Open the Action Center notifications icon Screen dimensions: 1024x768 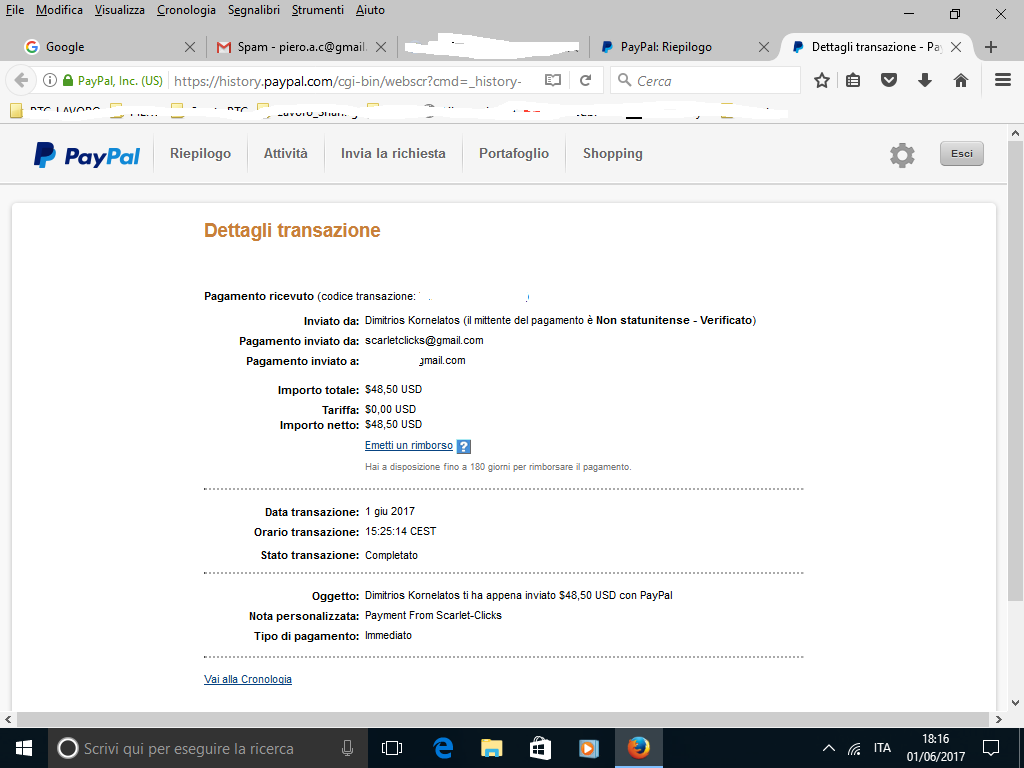click(991, 748)
